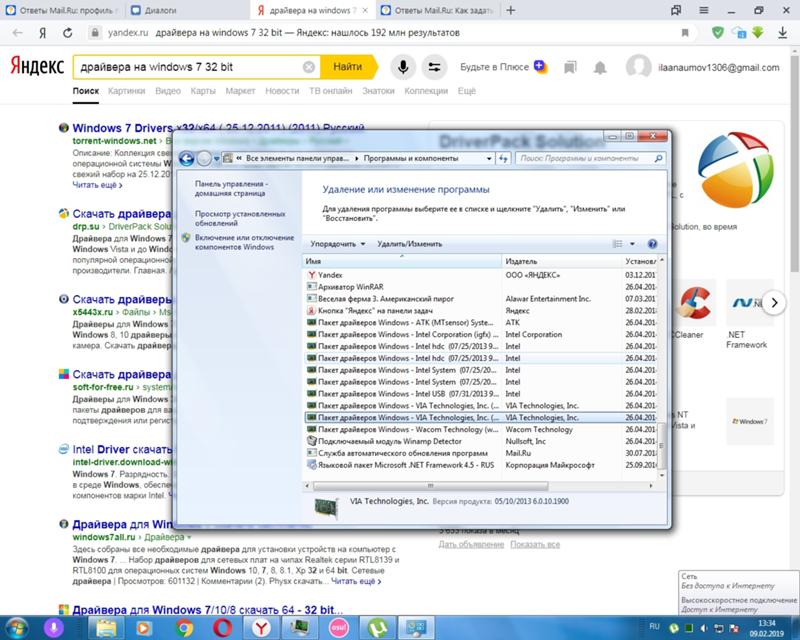Viewport: 800px width, 640px height.
Task: Click the browser back arrow
Action: click(x=17, y=33)
